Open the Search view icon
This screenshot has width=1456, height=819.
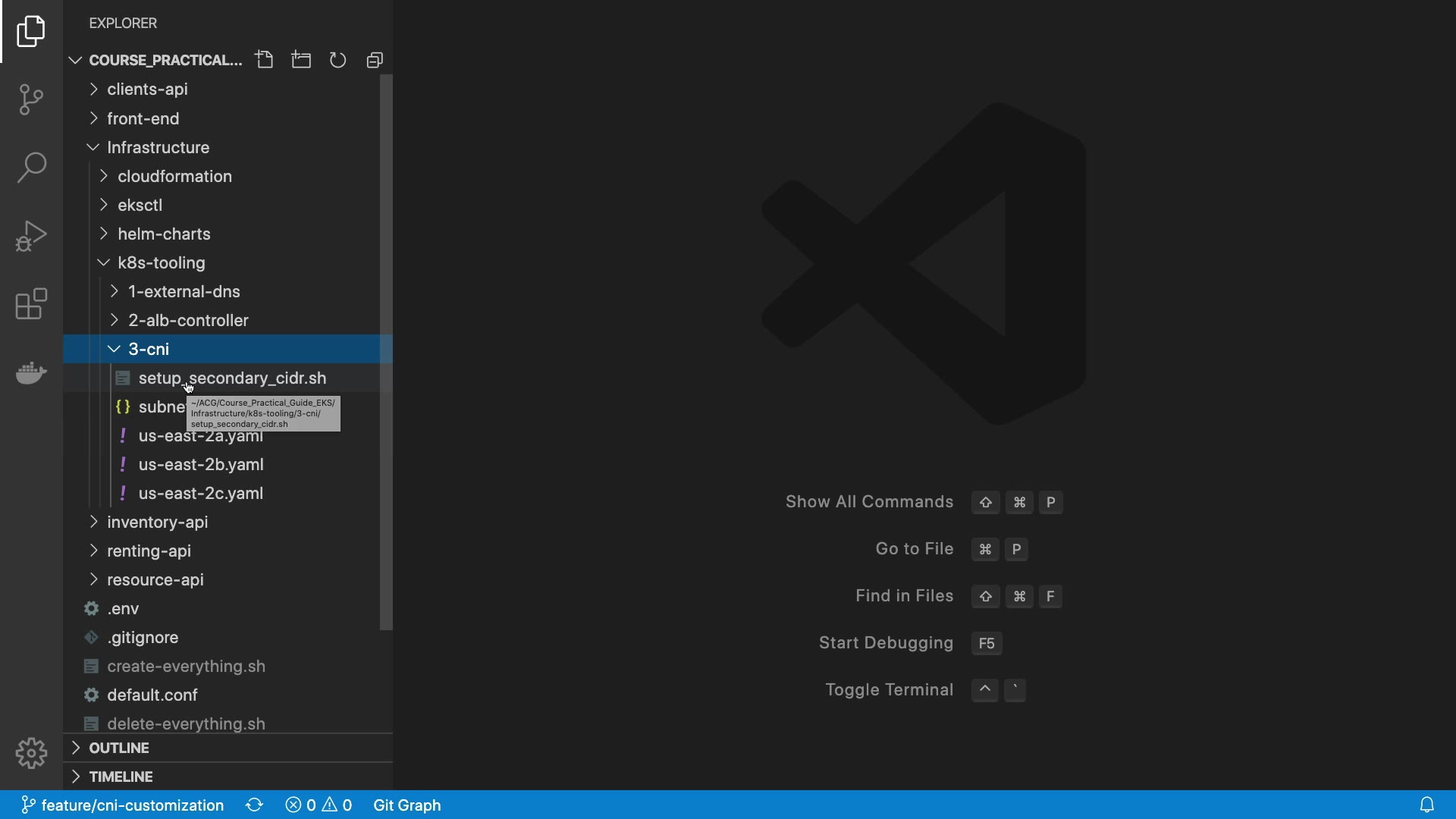[31, 168]
